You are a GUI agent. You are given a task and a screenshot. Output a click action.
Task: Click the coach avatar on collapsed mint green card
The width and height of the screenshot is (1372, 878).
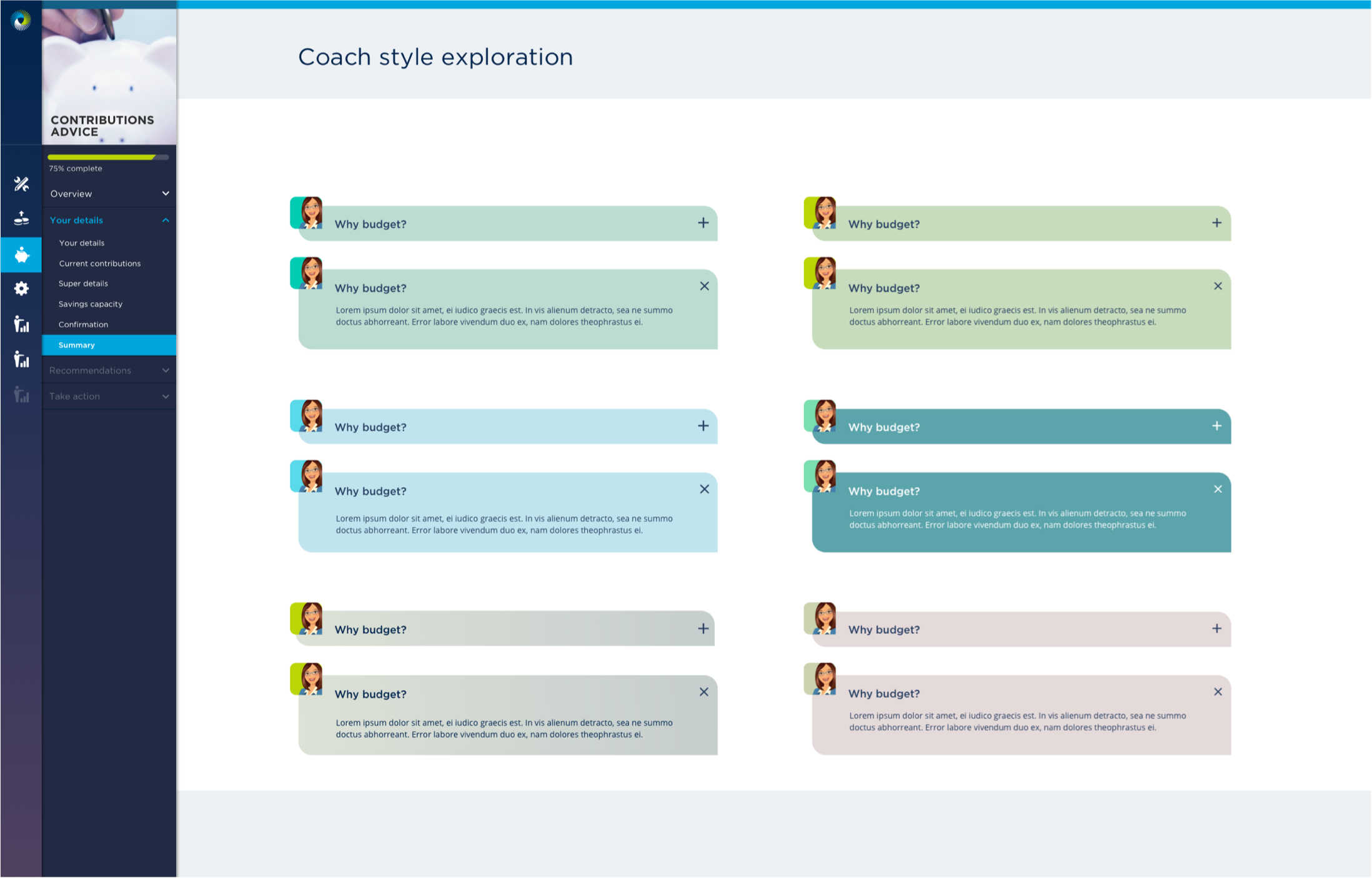coord(307,213)
